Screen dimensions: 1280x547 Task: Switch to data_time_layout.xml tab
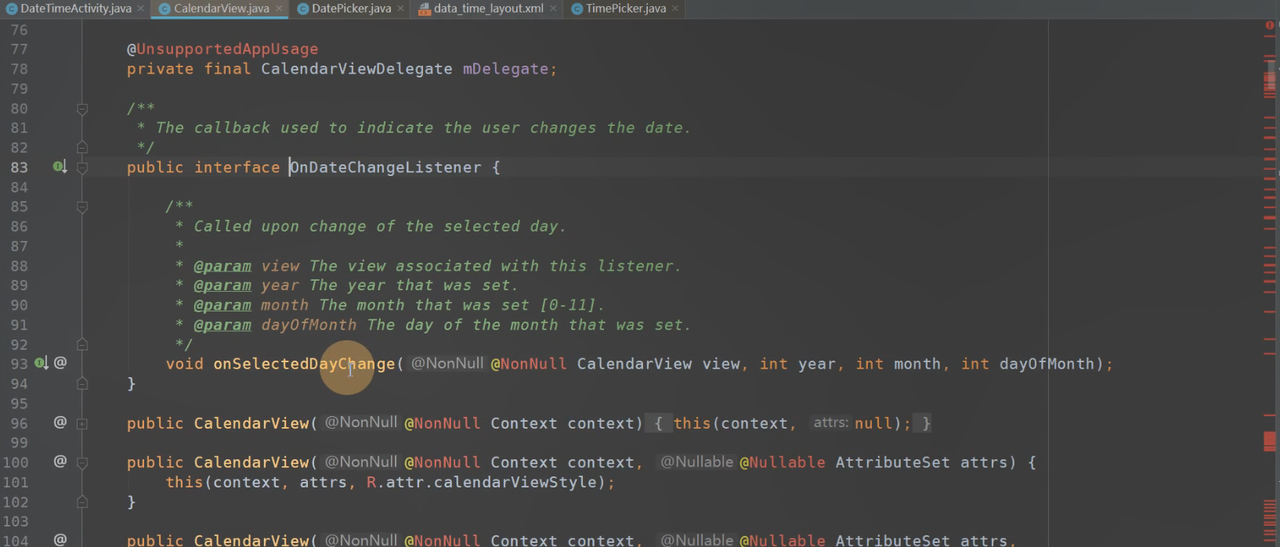pyautogui.click(x=488, y=8)
